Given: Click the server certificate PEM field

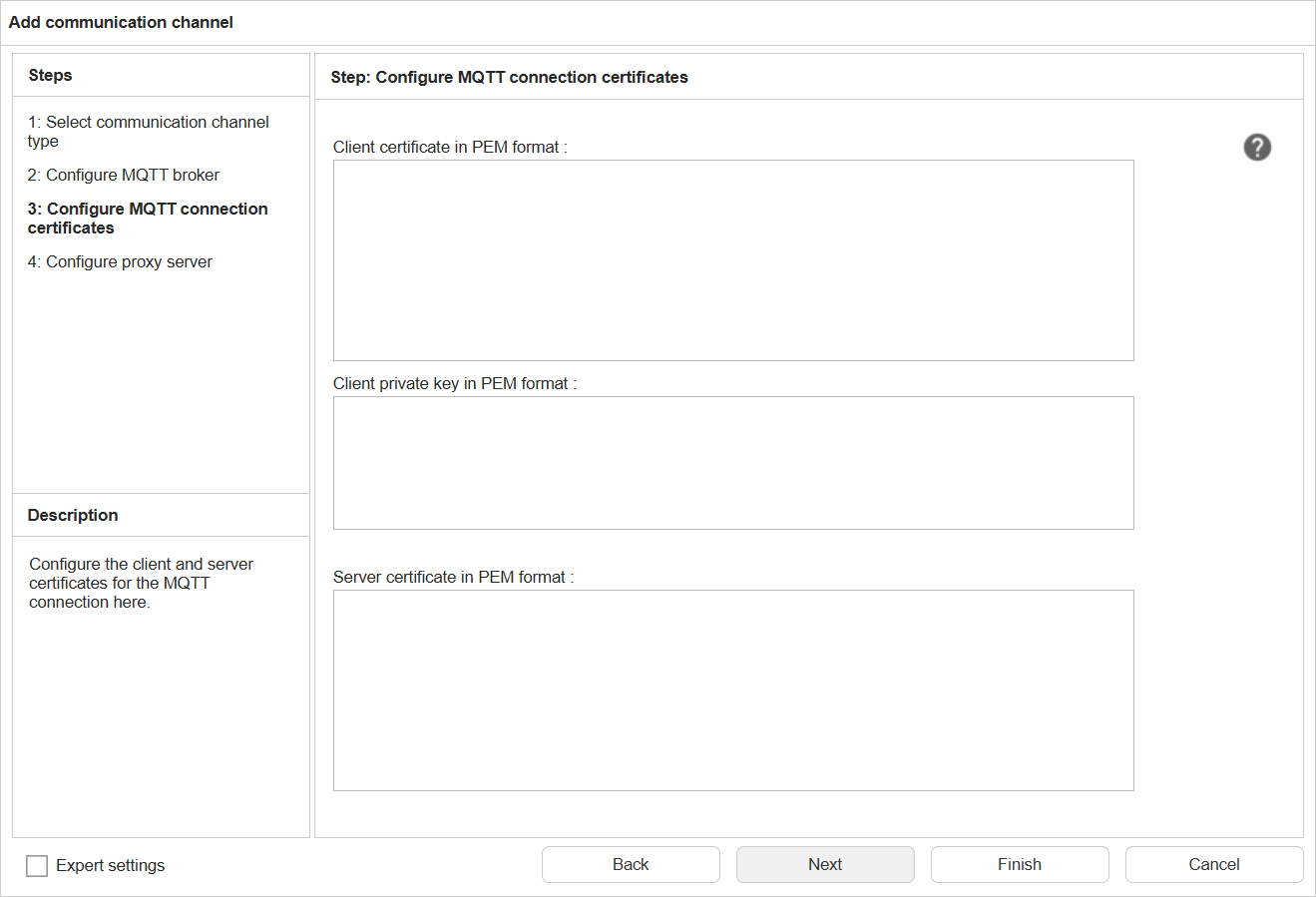Looking at the screenshot, I should (733, 689).
